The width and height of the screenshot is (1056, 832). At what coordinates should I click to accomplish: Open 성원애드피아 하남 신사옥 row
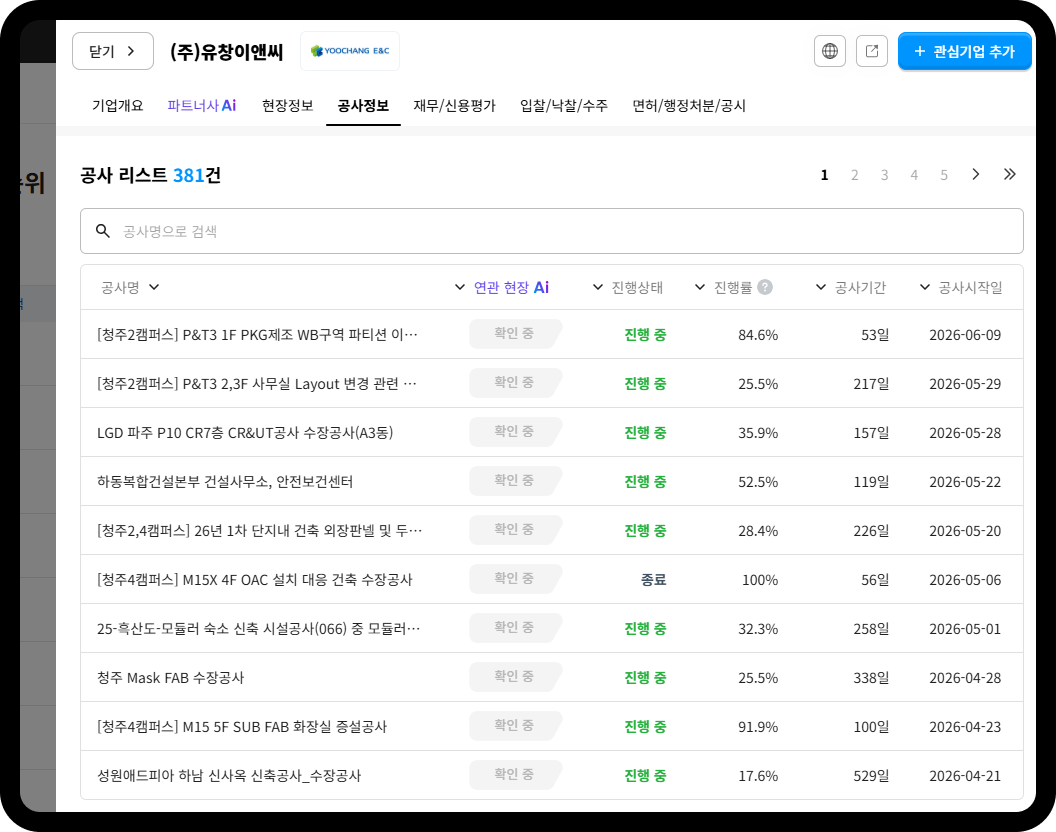(x=552, y=775)
